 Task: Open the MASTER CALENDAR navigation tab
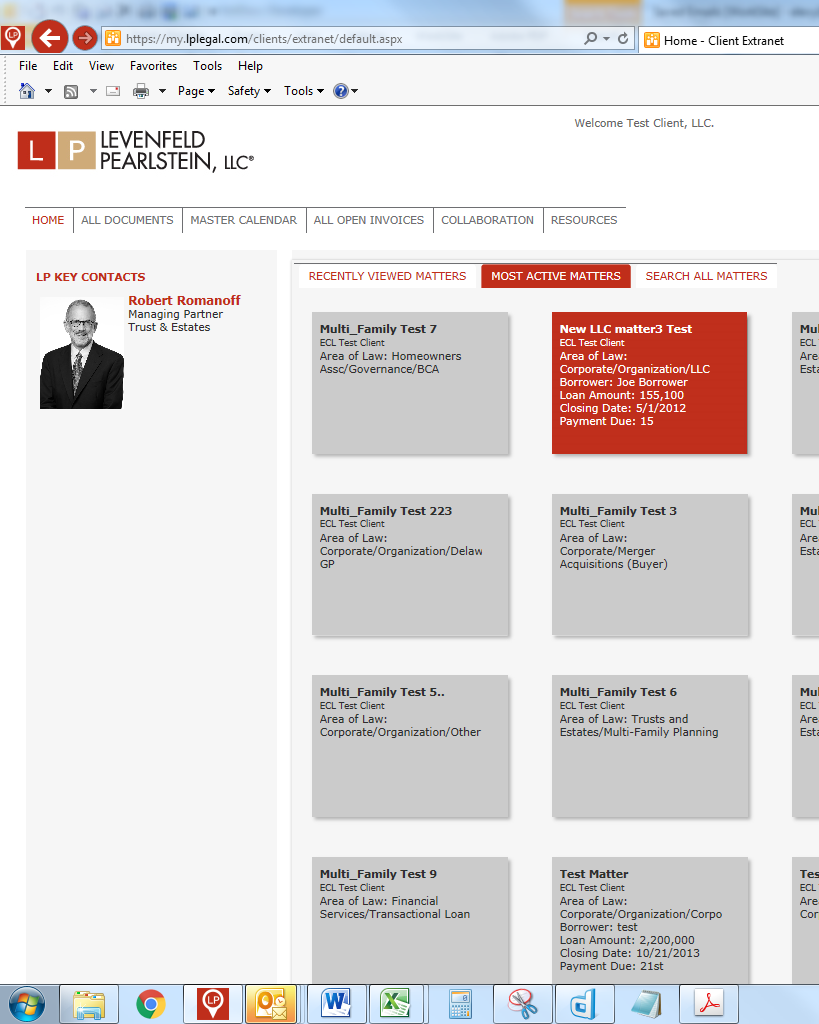(x=244, y=220)
